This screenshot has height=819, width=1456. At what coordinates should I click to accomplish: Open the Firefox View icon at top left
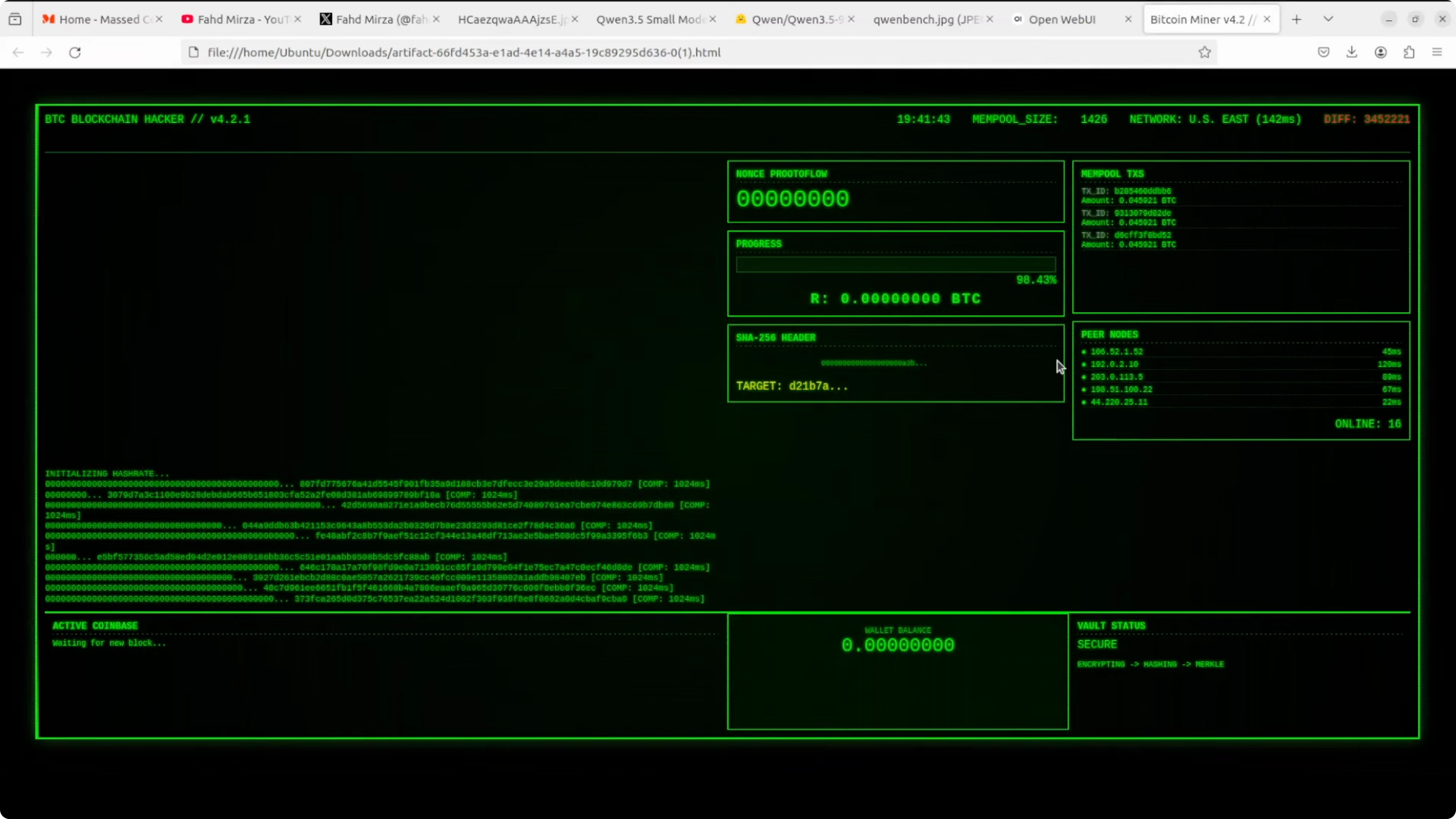click(x=15, y=19)
